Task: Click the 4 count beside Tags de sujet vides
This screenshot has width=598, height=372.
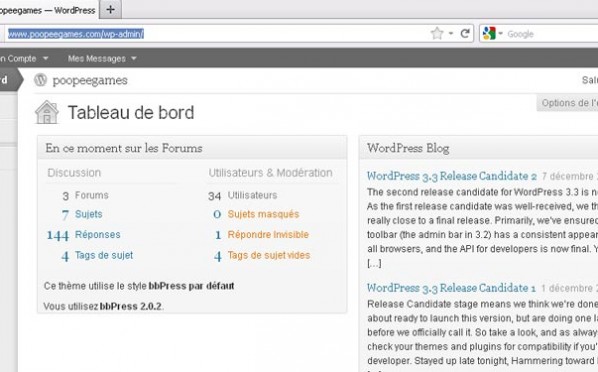Action: pyautogui.click(x=218, y=256)
